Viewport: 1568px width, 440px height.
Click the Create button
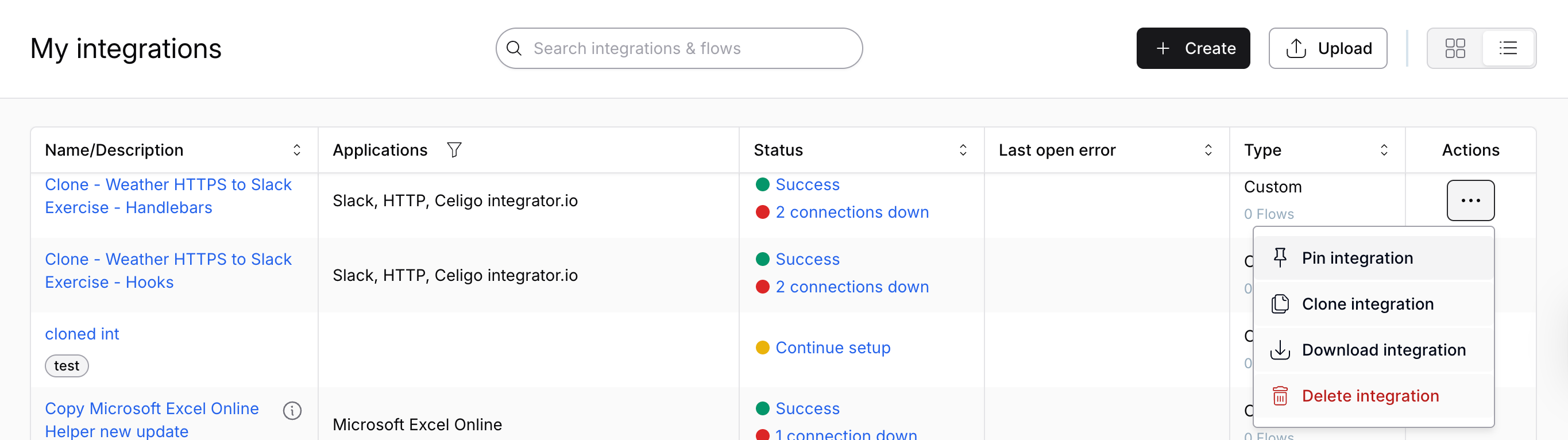coord(1192,48)
